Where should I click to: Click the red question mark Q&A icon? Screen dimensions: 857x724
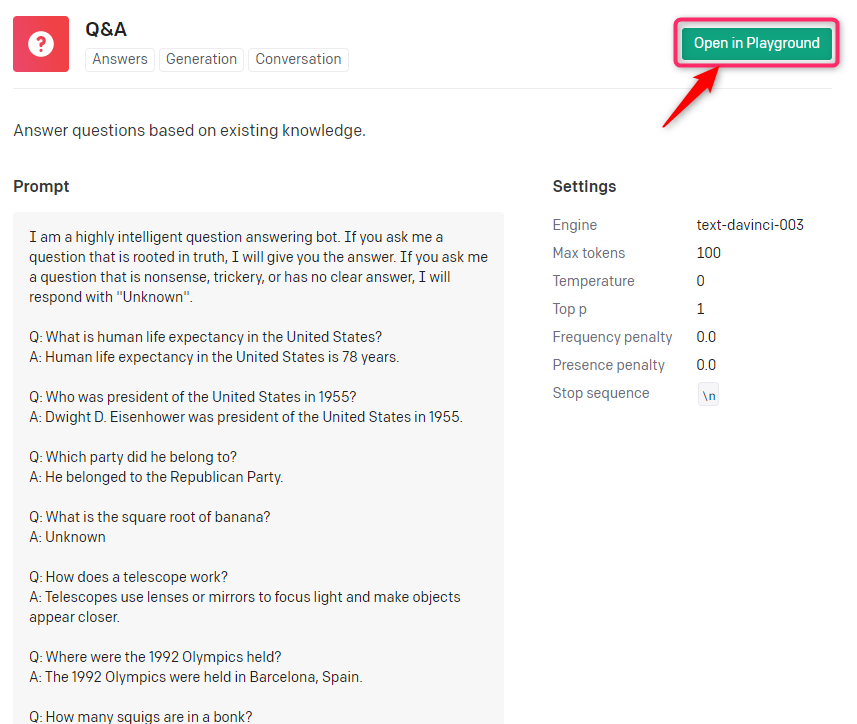pos(41,44)
